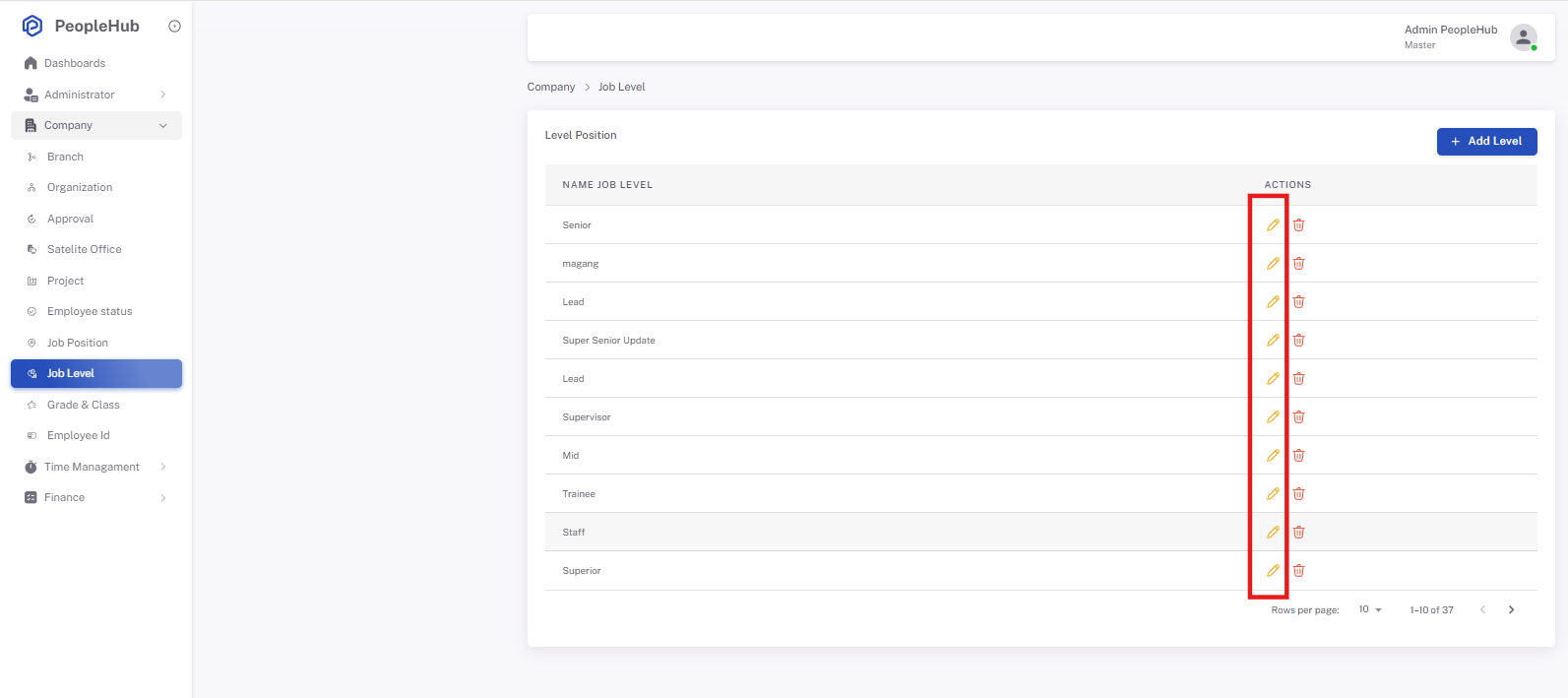Click pencil icon for Super Senior Update
Image resolution: width=1568 pixels, height=698 pixels.
[1273, 340]
